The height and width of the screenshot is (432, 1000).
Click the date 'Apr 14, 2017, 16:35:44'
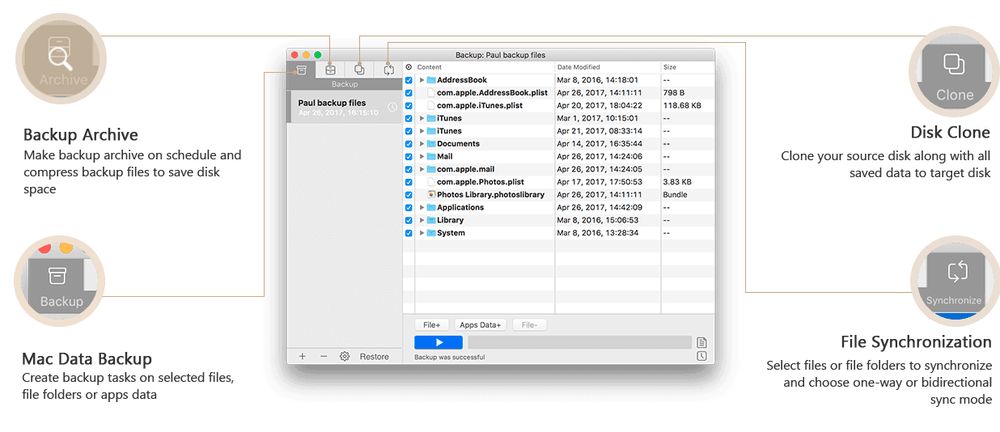click(599, 144)
